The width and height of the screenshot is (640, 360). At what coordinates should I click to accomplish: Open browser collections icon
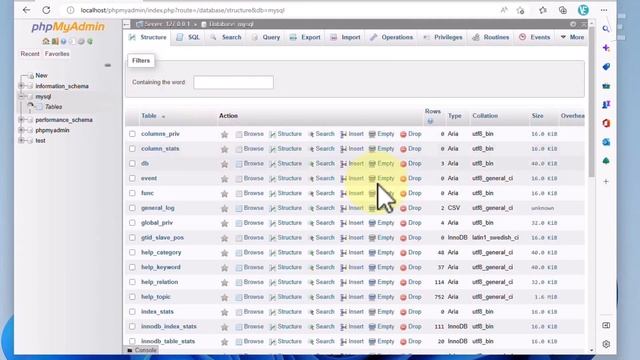click(563, 10)
